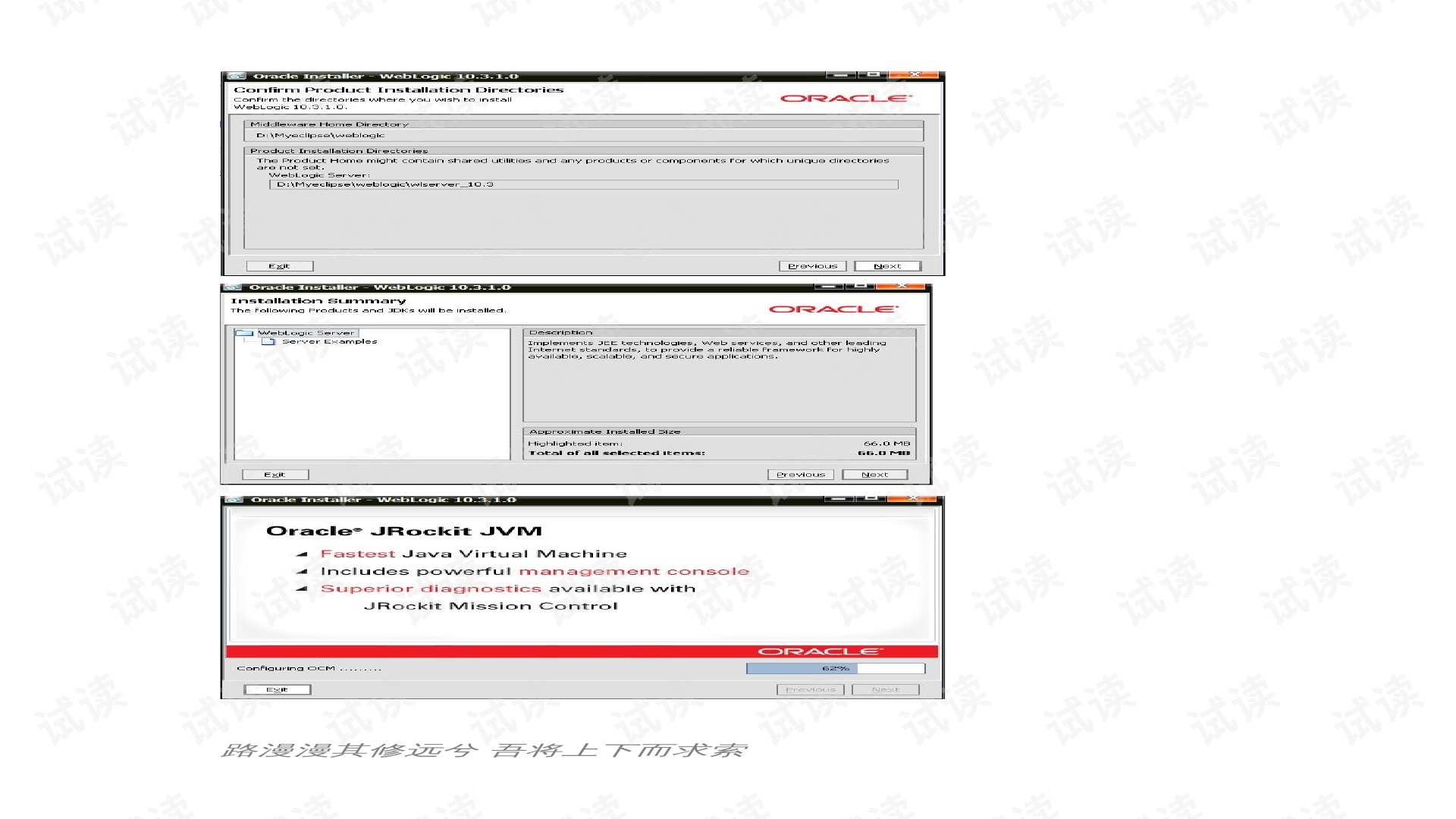The width and height of the screenshot is (1456, 819).
Task: Click Exit in the Installation Summary window
Action: pyautogui.click(x=275, y=475)
